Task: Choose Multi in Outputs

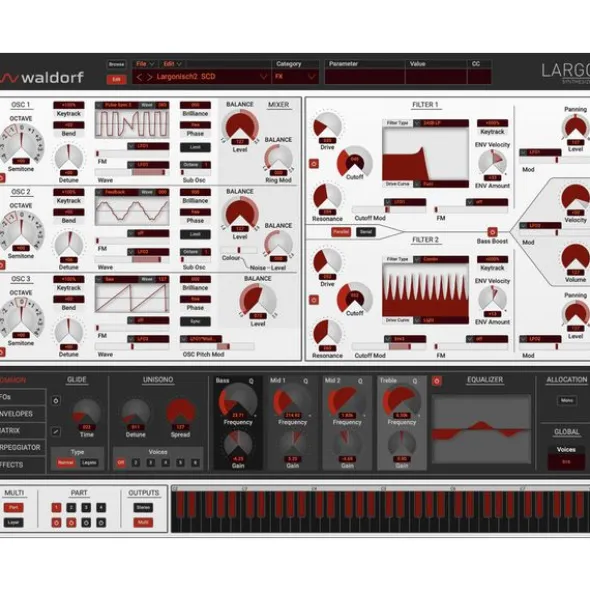Action: point(143,522)
